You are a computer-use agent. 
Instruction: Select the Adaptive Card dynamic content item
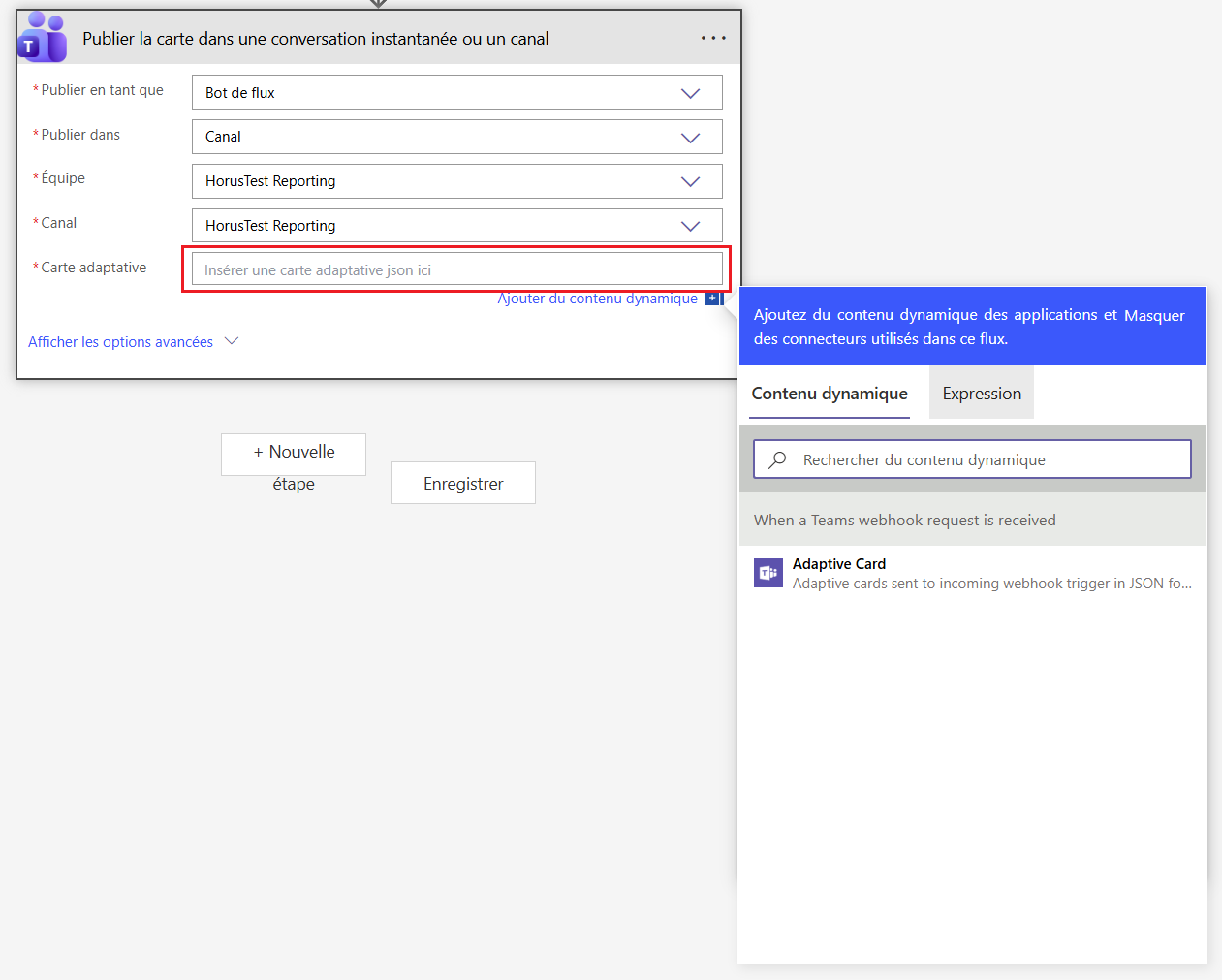click(988, 573)
